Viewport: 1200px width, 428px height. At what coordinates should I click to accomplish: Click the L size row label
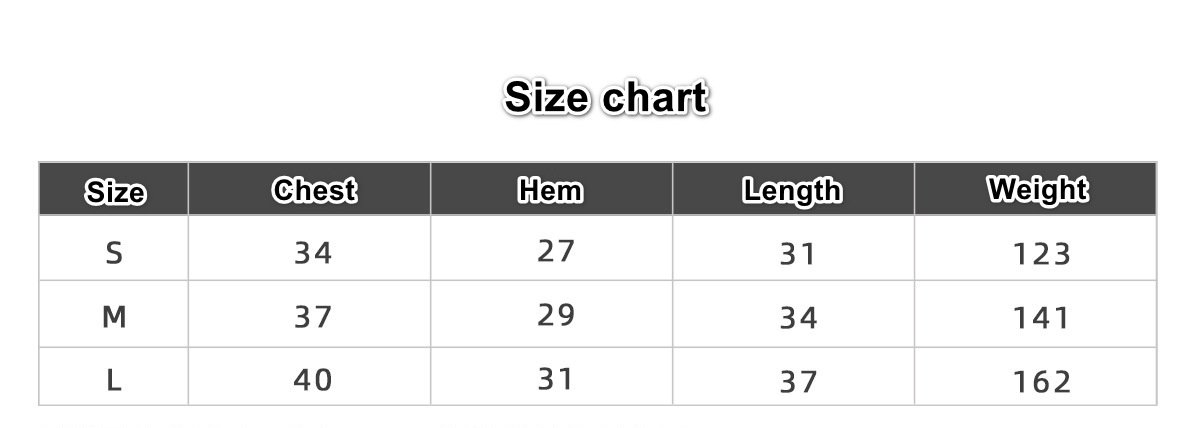click(114, 381)
